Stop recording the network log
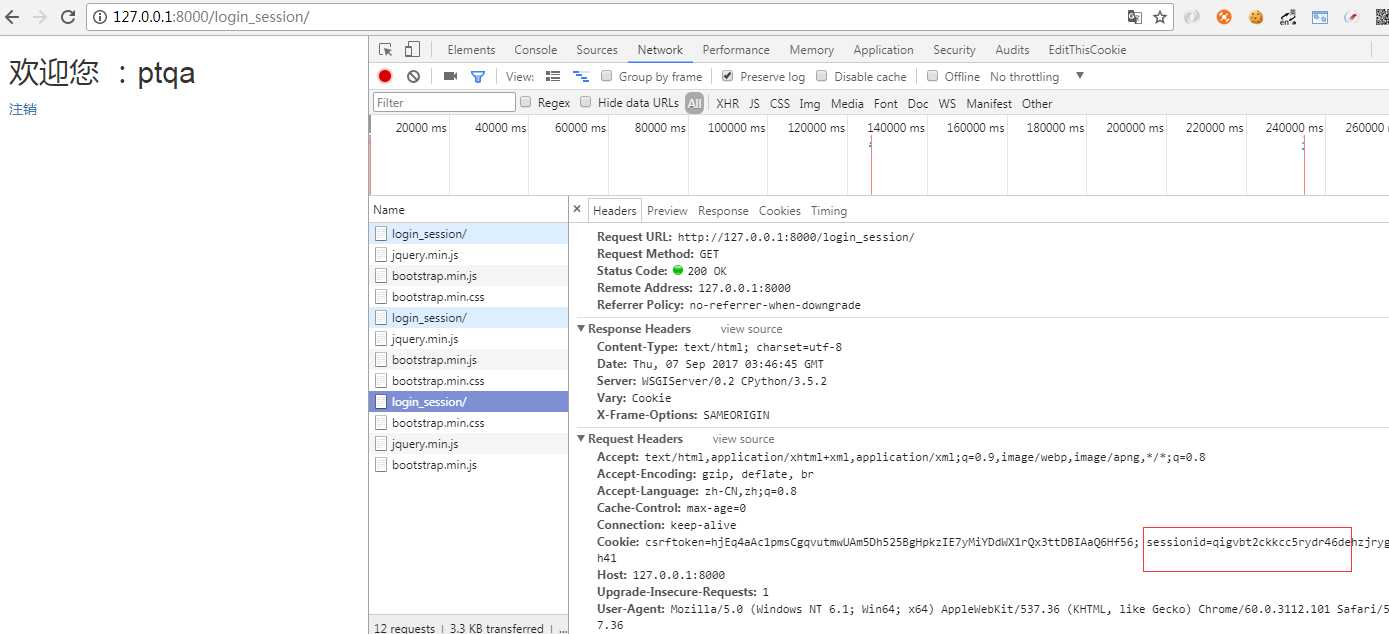The image size is (1389, 634). point(385,77)
